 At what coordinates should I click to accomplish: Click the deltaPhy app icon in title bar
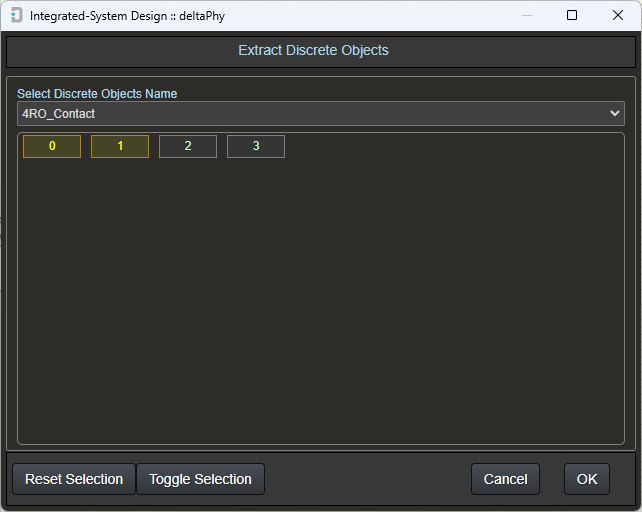pyautogui.click(x=16, y=16)
